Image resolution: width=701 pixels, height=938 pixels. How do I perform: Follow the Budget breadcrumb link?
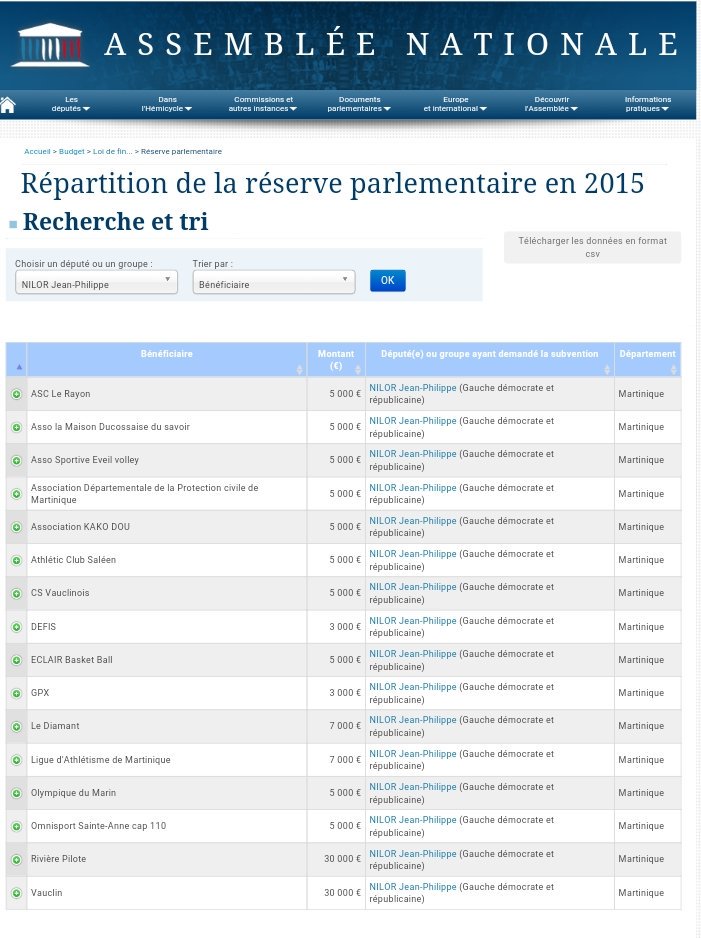(x=72, y=151)
